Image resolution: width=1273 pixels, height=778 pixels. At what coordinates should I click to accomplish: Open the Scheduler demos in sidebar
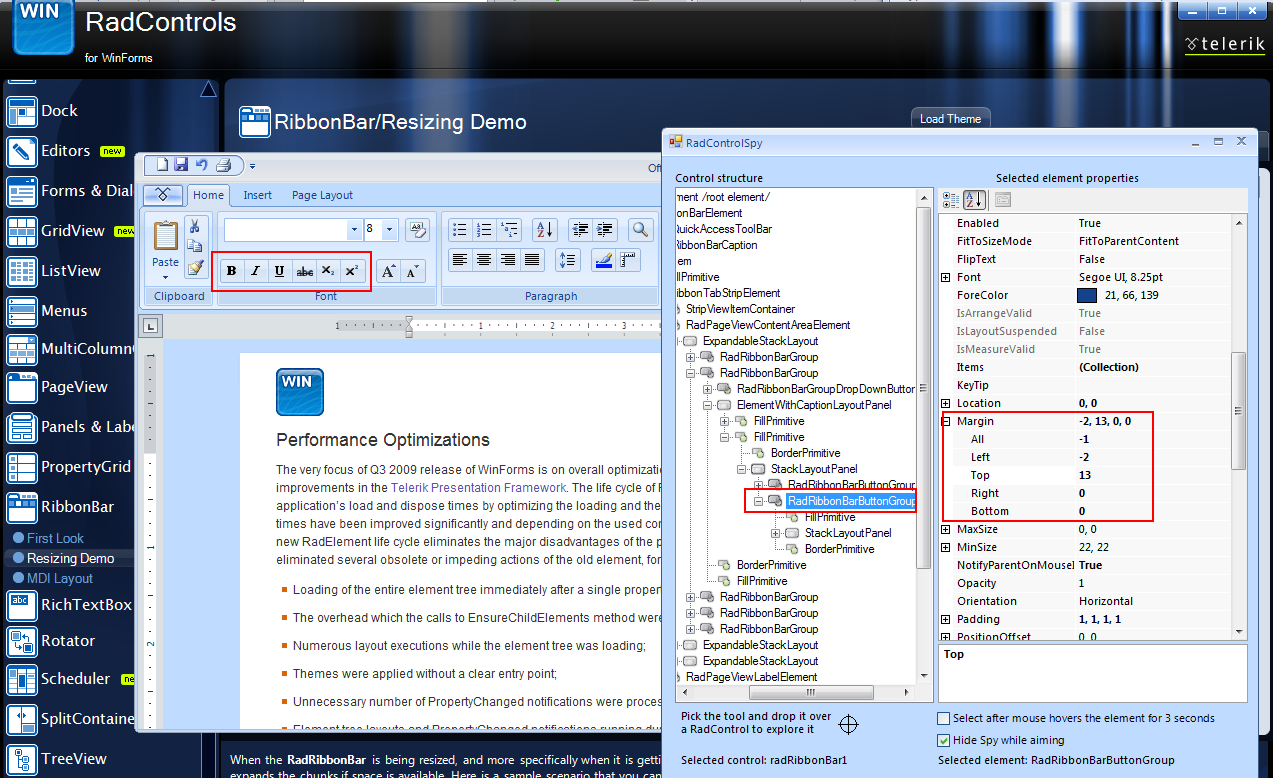(75, 679)
